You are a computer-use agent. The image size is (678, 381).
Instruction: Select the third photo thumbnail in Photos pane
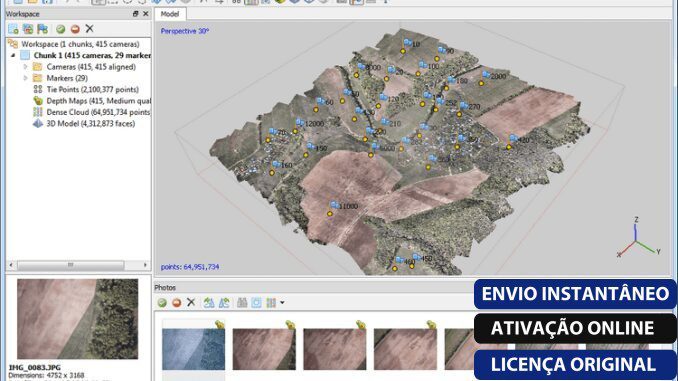coord(335,349)
